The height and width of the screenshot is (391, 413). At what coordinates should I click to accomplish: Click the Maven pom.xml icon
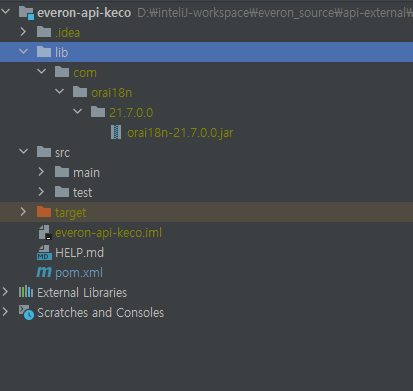tap(44, 272)
